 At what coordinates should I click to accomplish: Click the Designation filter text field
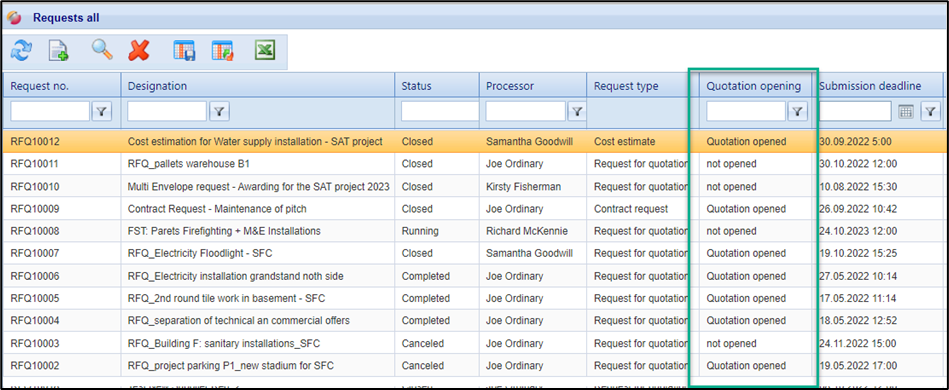point(167,111)
